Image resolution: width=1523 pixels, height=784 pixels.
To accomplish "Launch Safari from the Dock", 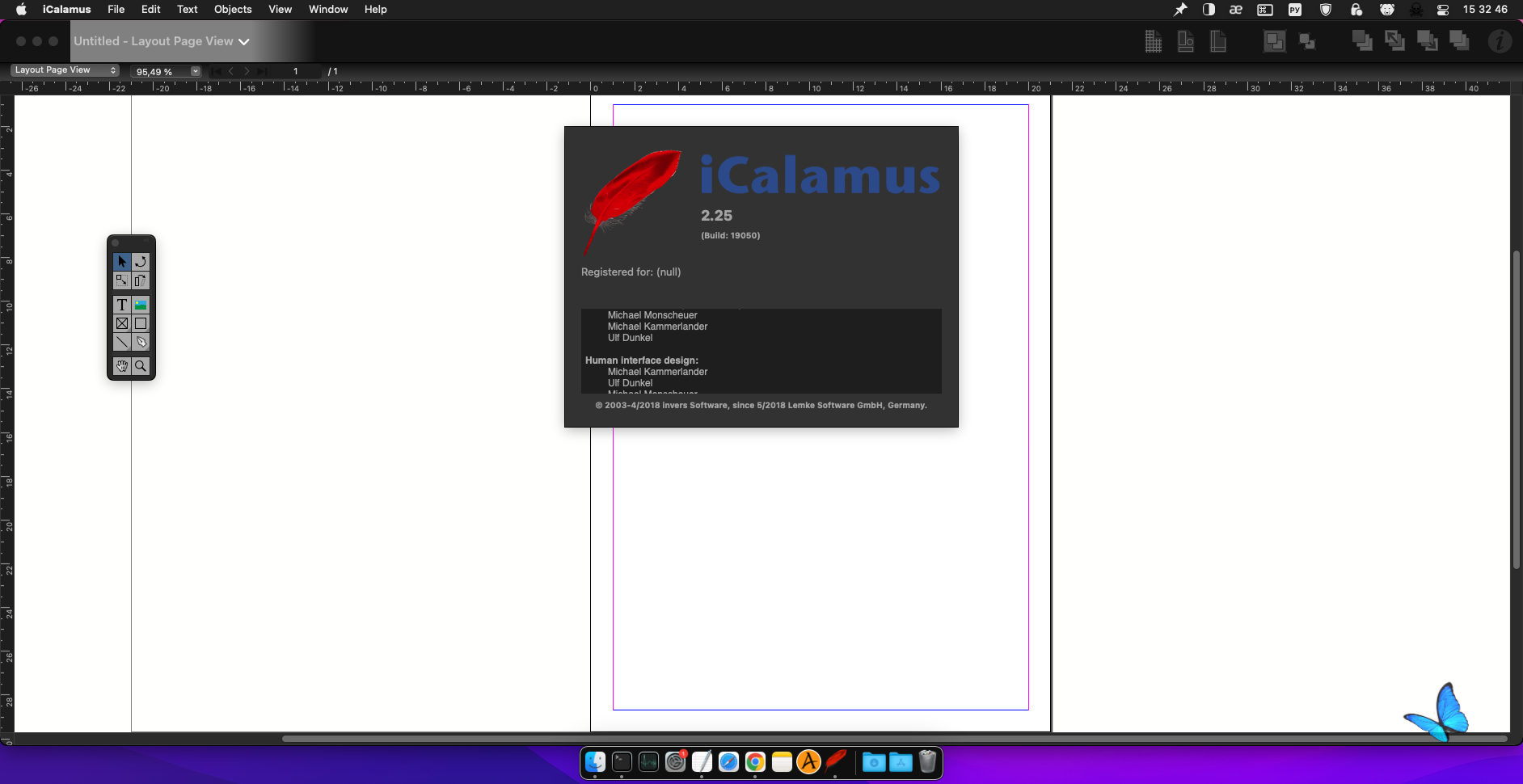I will click(728, 762).
